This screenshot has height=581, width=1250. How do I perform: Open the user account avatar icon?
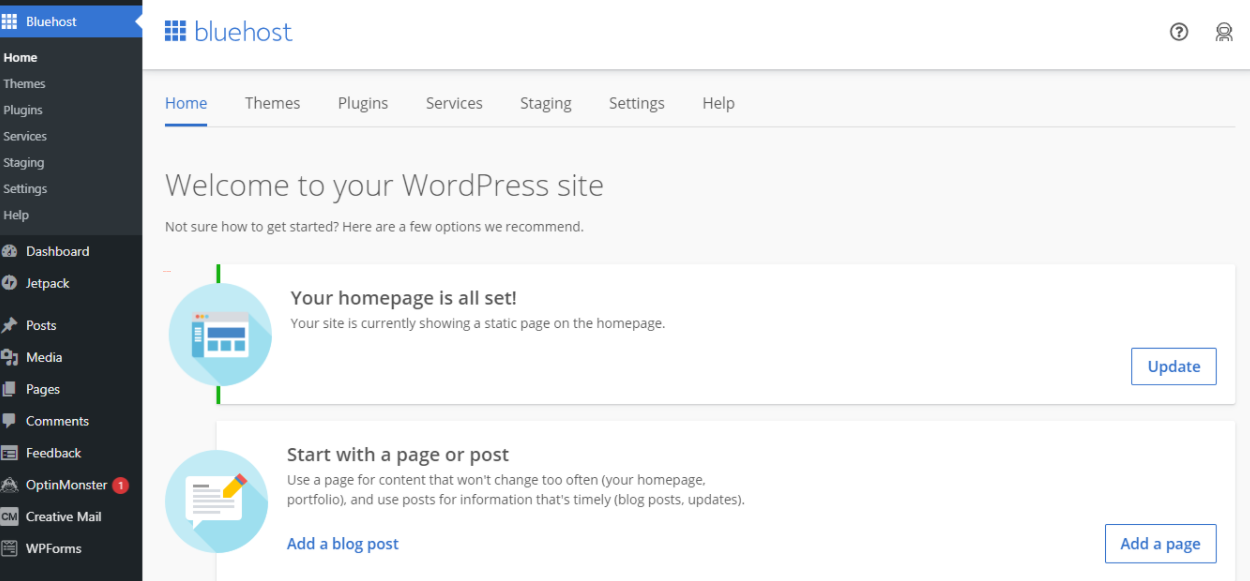1224,32
